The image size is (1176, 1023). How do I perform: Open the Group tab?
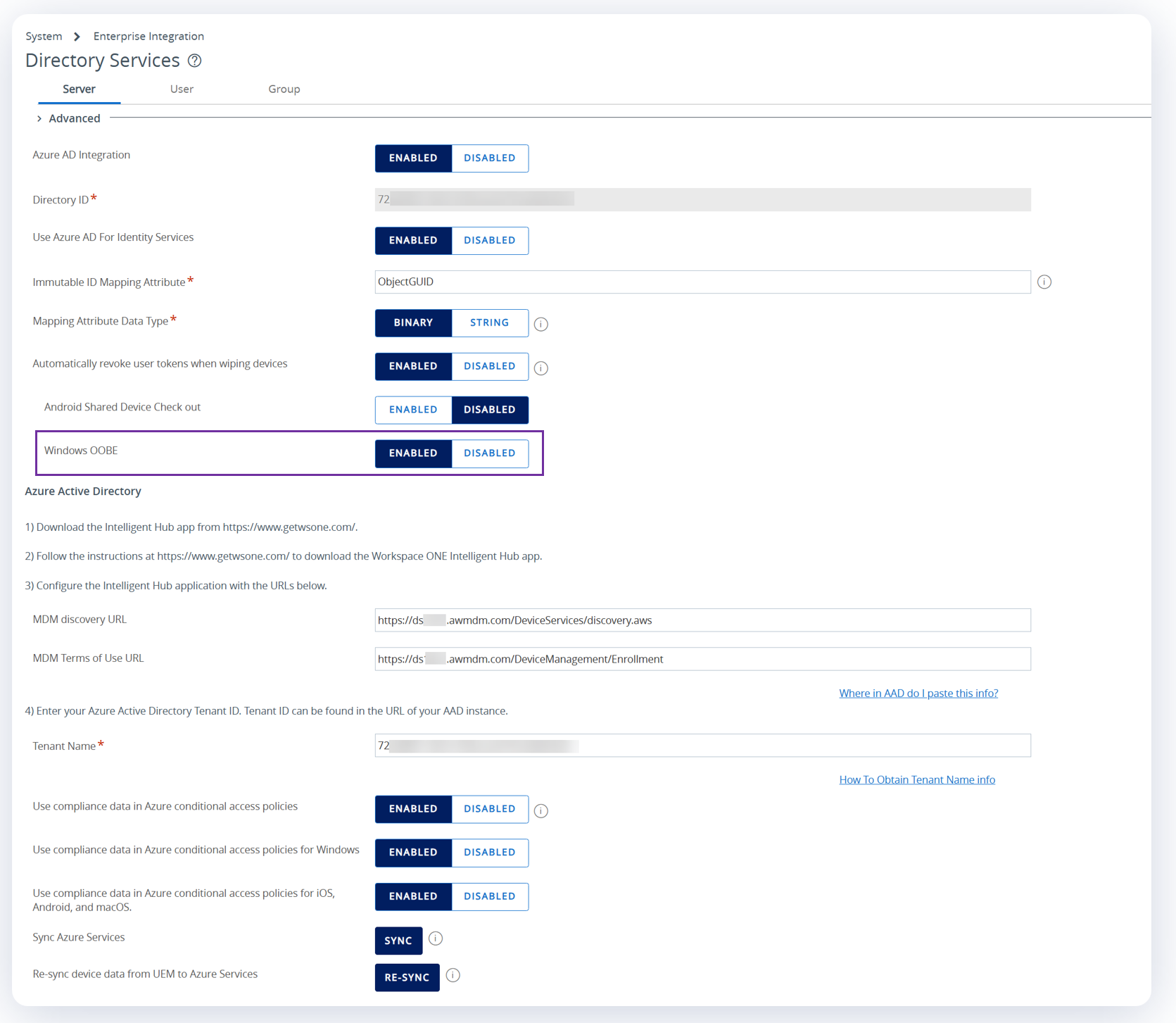tap(284, 89)
